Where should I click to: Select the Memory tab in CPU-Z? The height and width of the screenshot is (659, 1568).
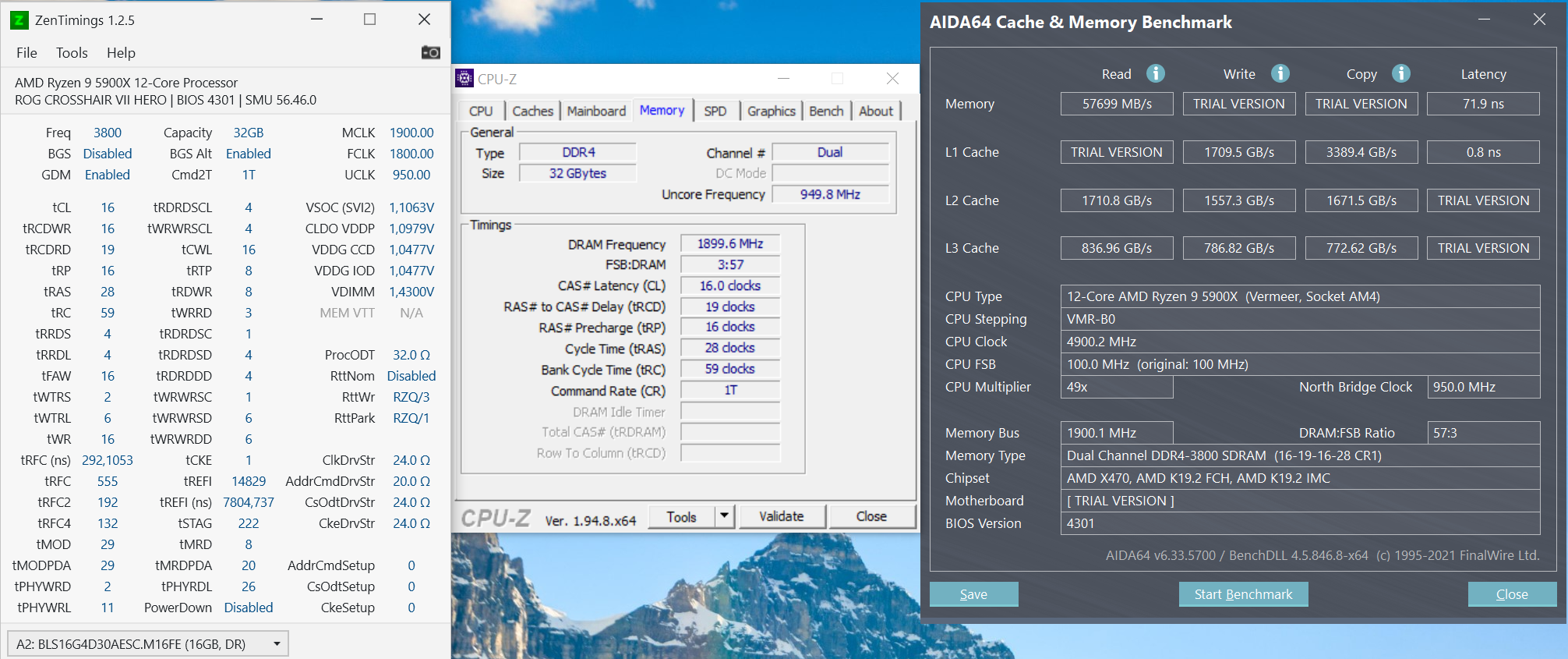[x=662, y=110]
